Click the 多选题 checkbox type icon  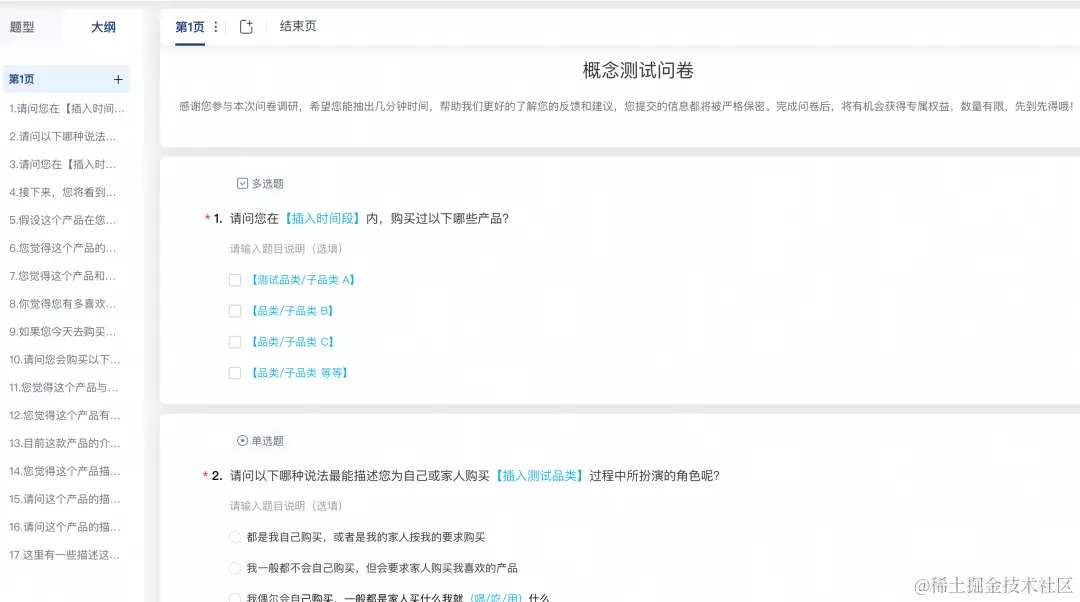tap(242, 183)
